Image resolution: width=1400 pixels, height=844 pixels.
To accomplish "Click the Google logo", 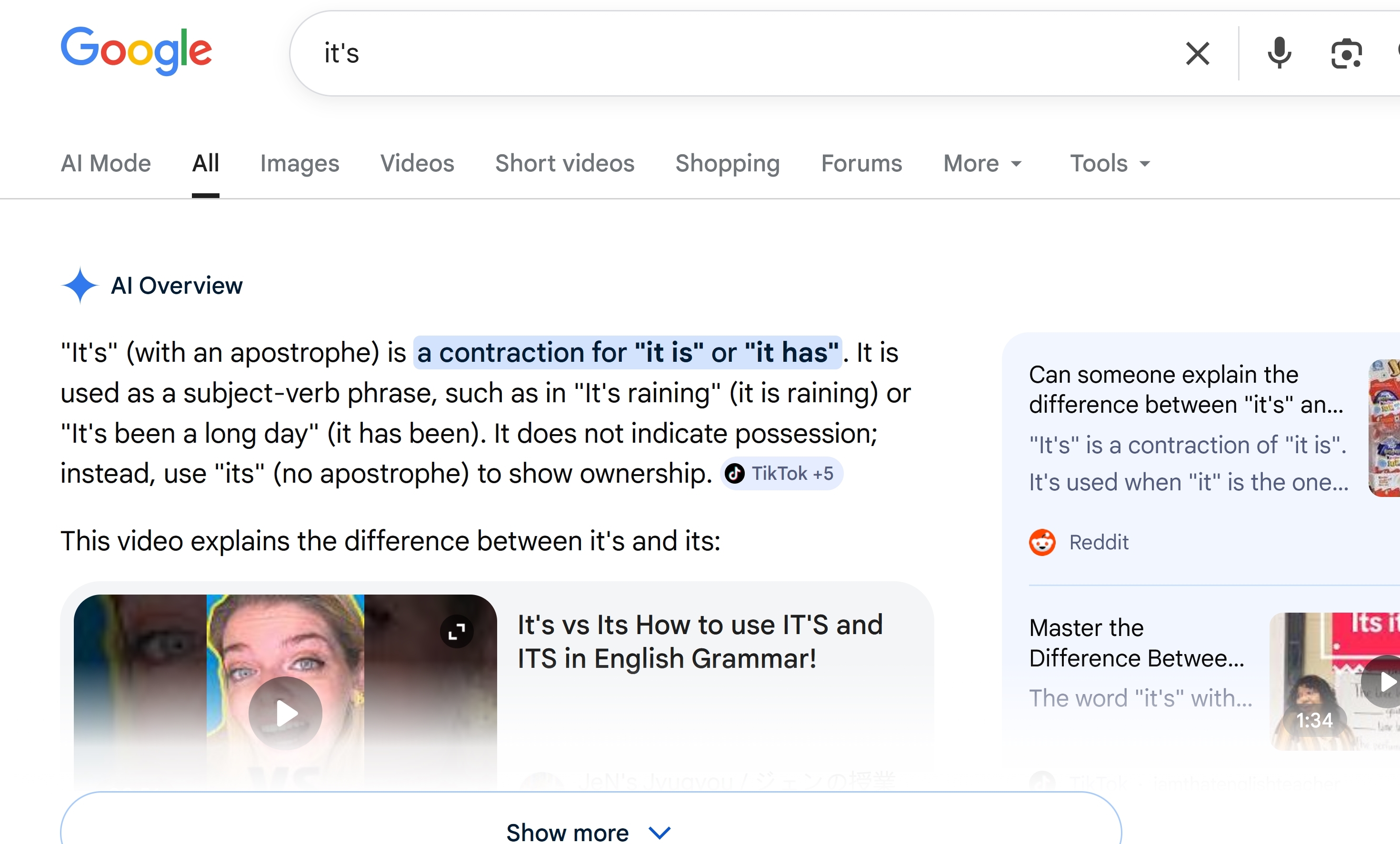I will (x=136, y=51).
